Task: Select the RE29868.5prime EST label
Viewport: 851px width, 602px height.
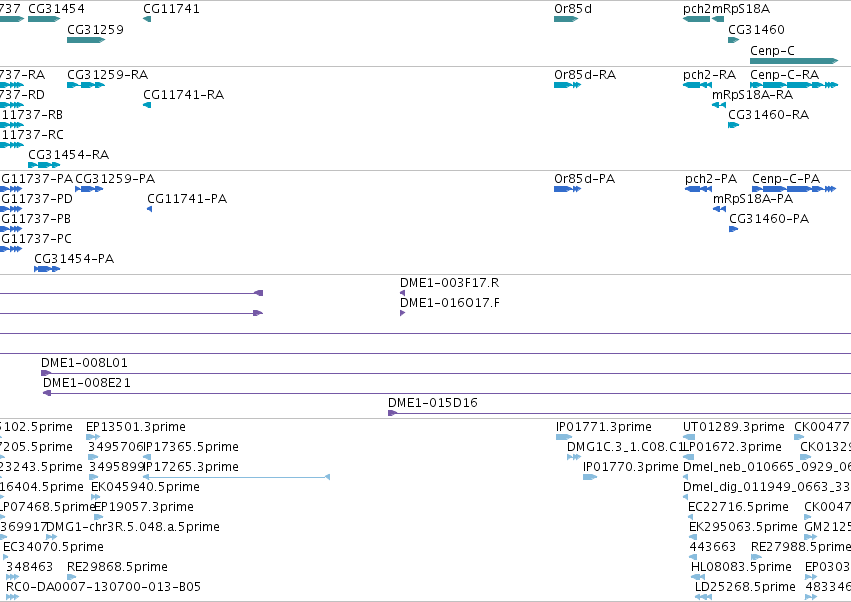Action: [117, 567]
